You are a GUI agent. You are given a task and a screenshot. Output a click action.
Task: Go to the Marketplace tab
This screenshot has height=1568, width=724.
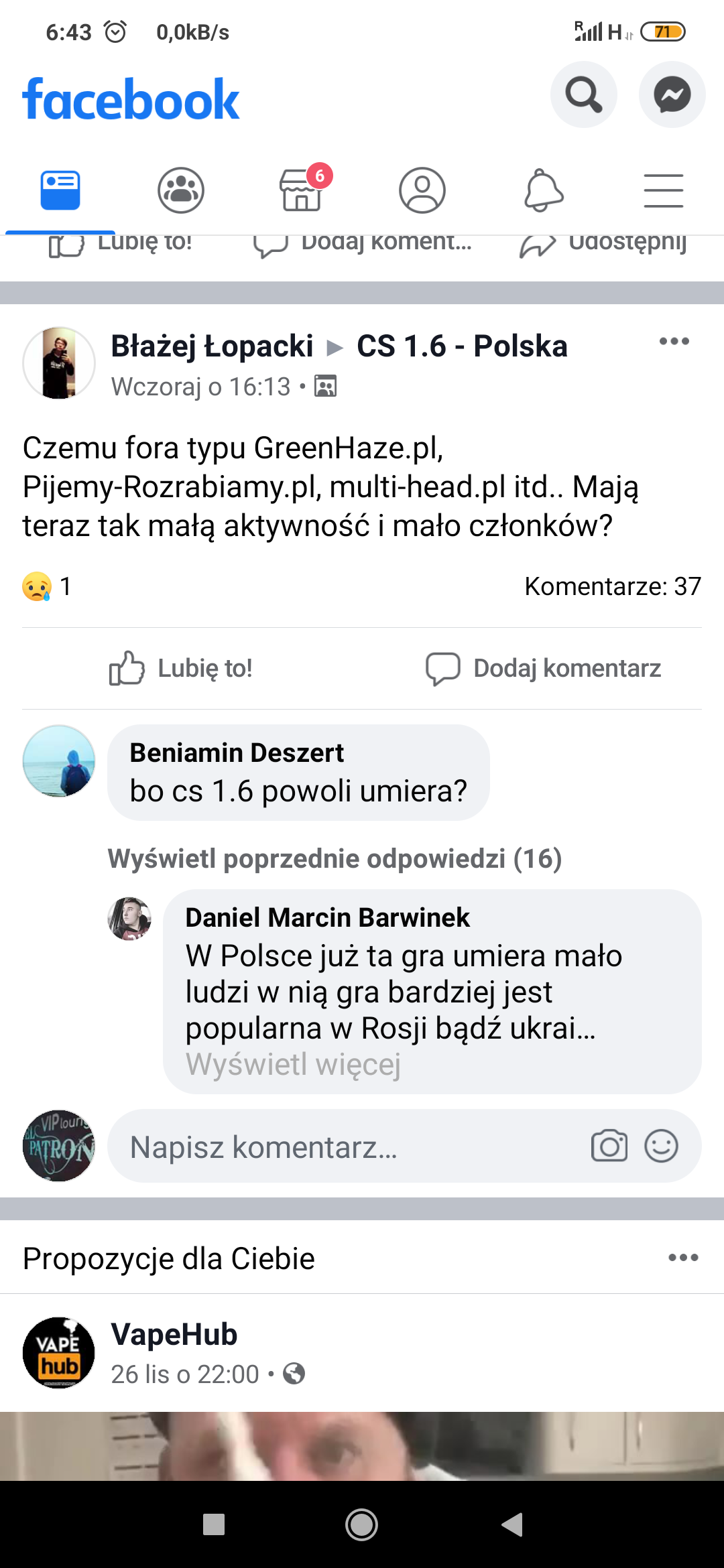302,190
